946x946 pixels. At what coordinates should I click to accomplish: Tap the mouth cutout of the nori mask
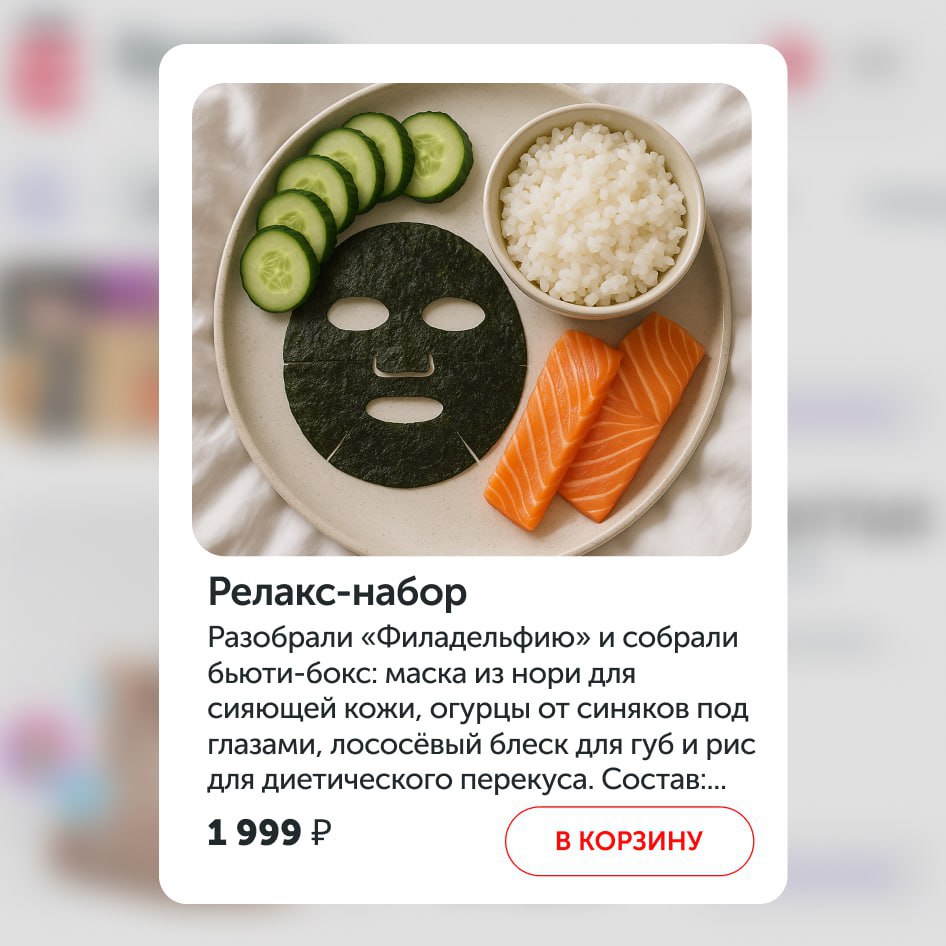coord(405,410)
